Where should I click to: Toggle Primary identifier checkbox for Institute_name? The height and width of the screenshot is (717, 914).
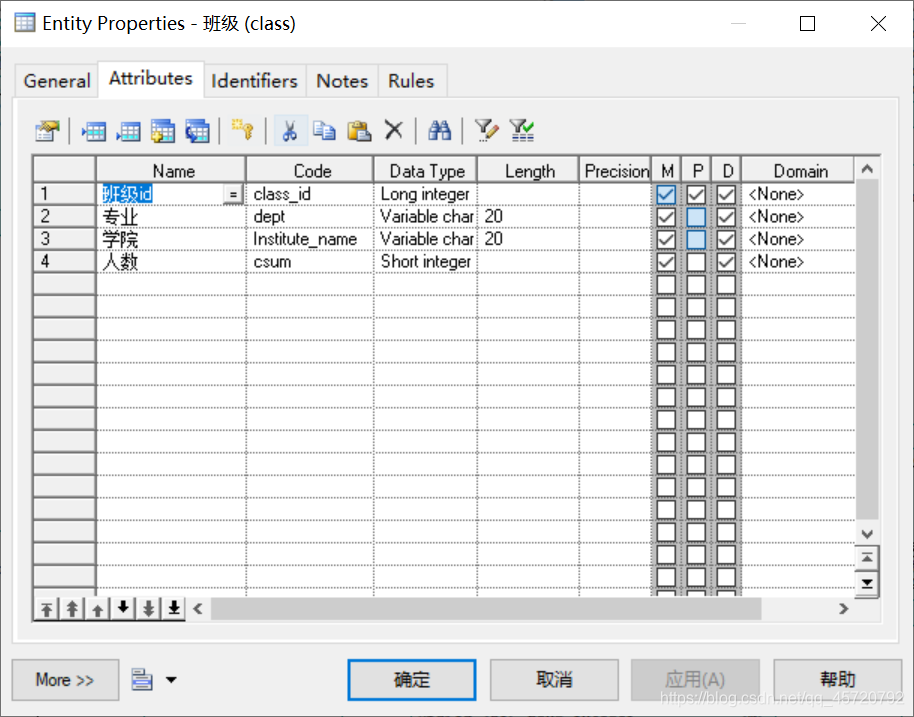pos(696,240)
